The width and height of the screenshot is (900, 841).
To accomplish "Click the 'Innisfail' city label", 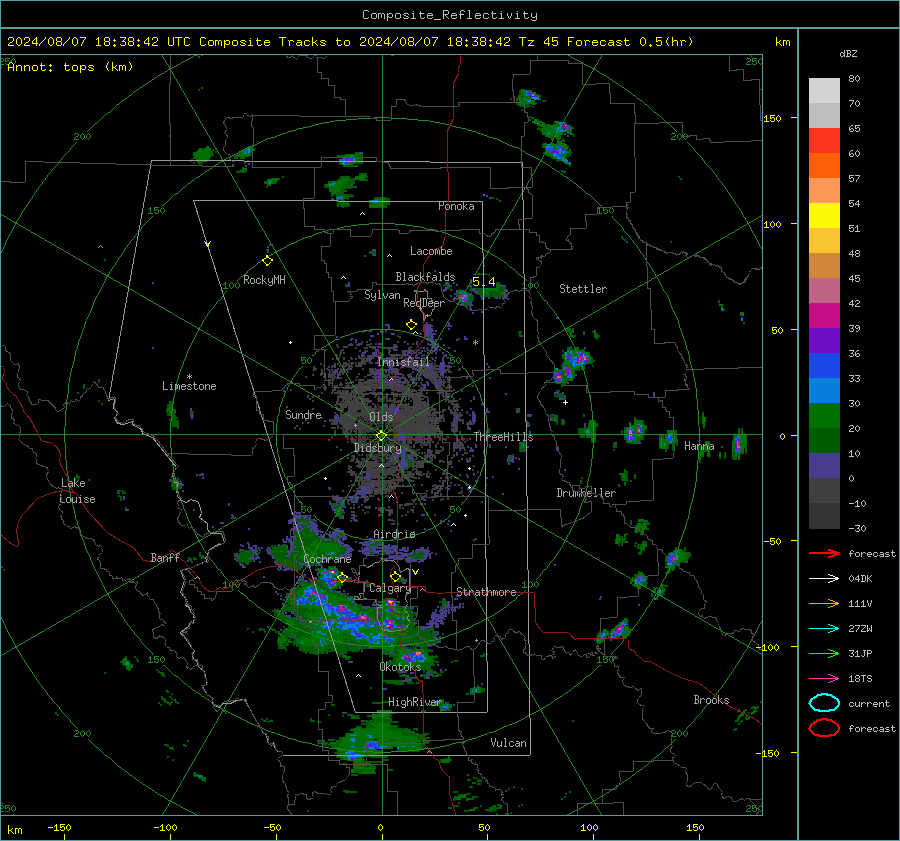I will 403,362.
